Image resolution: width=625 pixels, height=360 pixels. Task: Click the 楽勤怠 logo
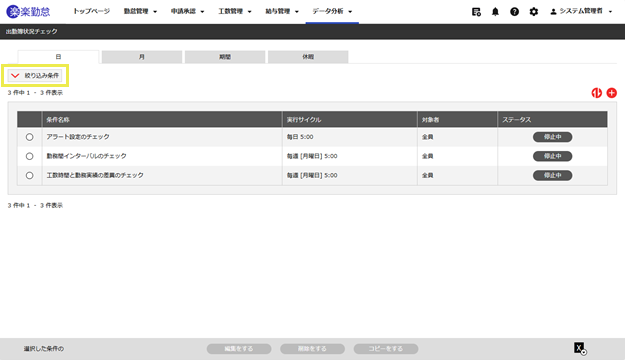coord(28,12)
